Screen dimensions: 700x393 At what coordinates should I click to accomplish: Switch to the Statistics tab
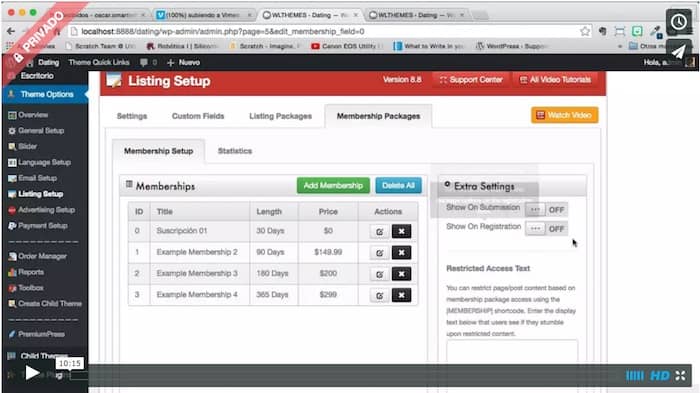[x=235, y=151]
